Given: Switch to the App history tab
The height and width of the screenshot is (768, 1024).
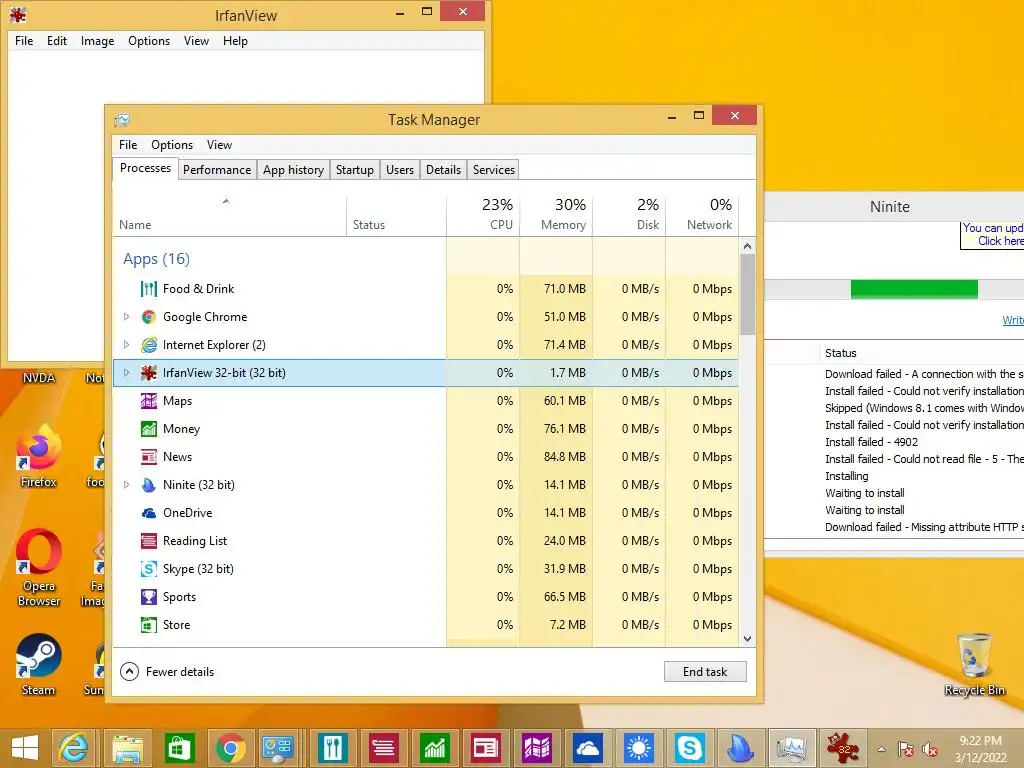Looking at the screenshot, I should point(293,170).
